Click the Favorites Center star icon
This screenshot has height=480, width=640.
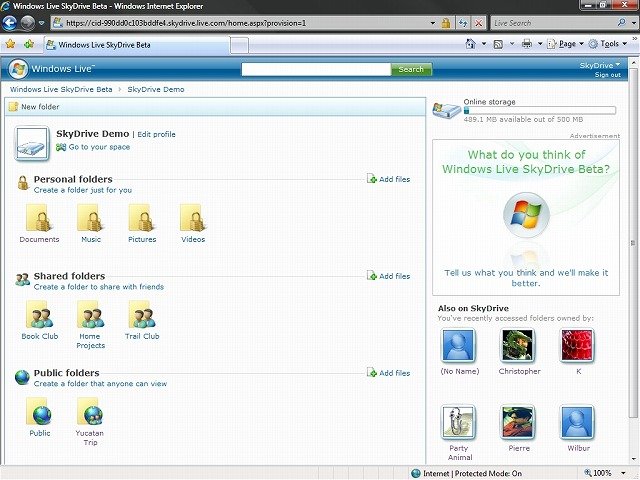click(11, 44)
